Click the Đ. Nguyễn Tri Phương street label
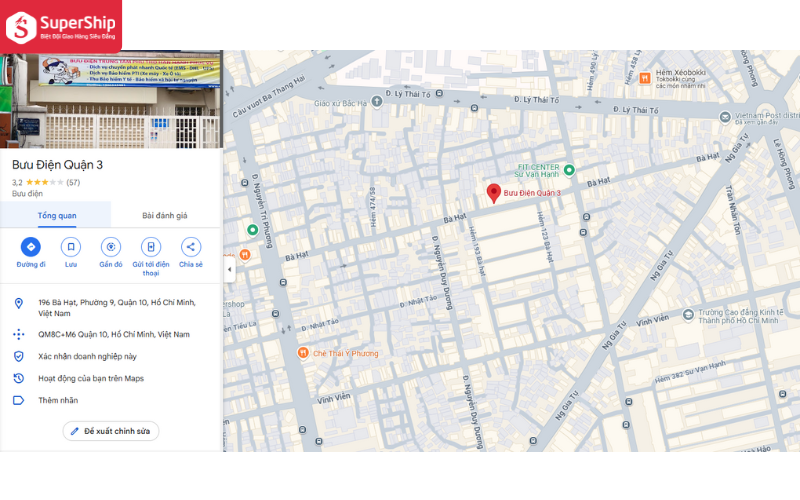Viewport: 800px width, 500px height. pos(262,211)
